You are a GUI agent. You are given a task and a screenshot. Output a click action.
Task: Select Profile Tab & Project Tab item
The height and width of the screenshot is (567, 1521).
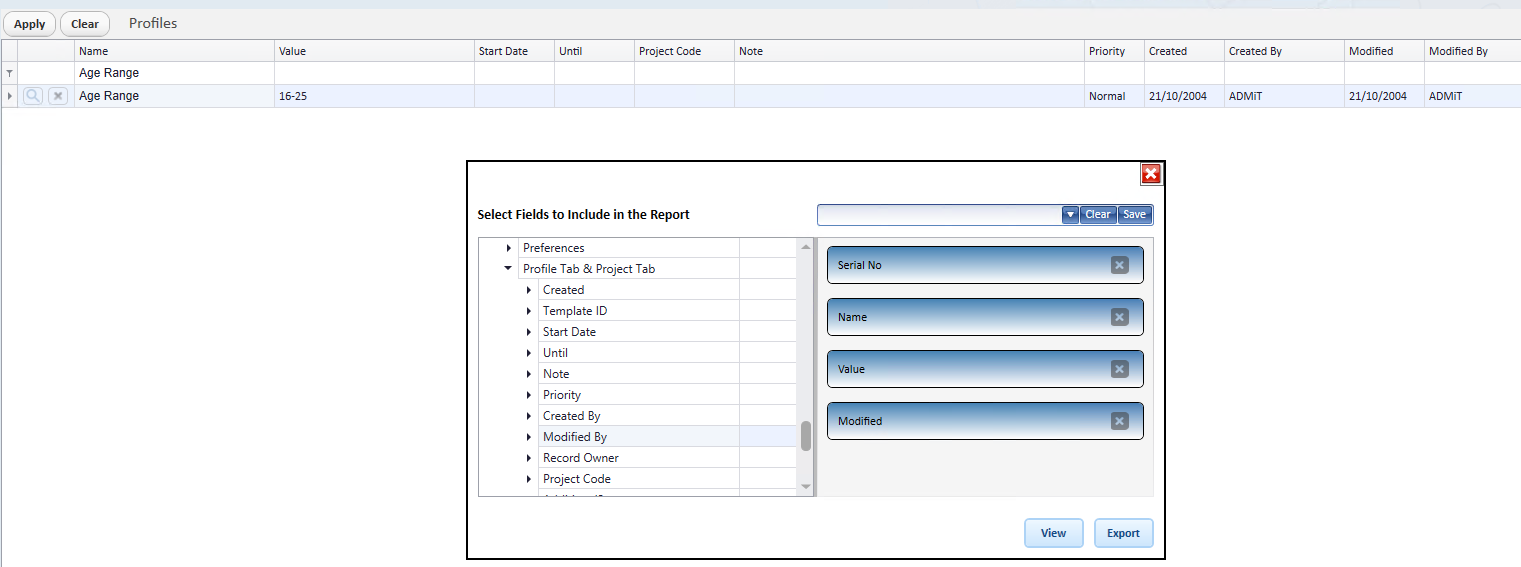(x=589, y=269)
